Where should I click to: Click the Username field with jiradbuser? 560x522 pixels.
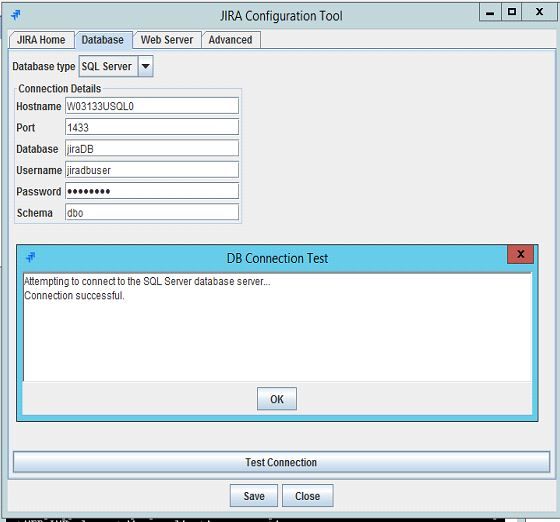(x=152, y=170)
